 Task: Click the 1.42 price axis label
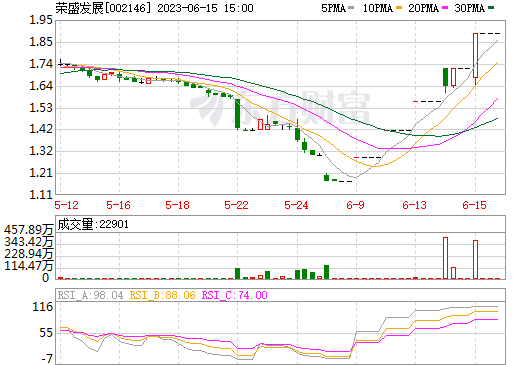tap(41, 129)
